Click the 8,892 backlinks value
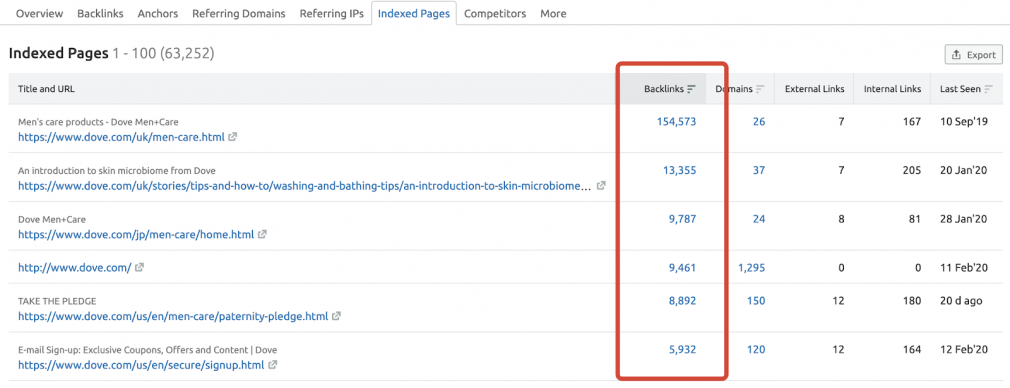 [682, 300]
